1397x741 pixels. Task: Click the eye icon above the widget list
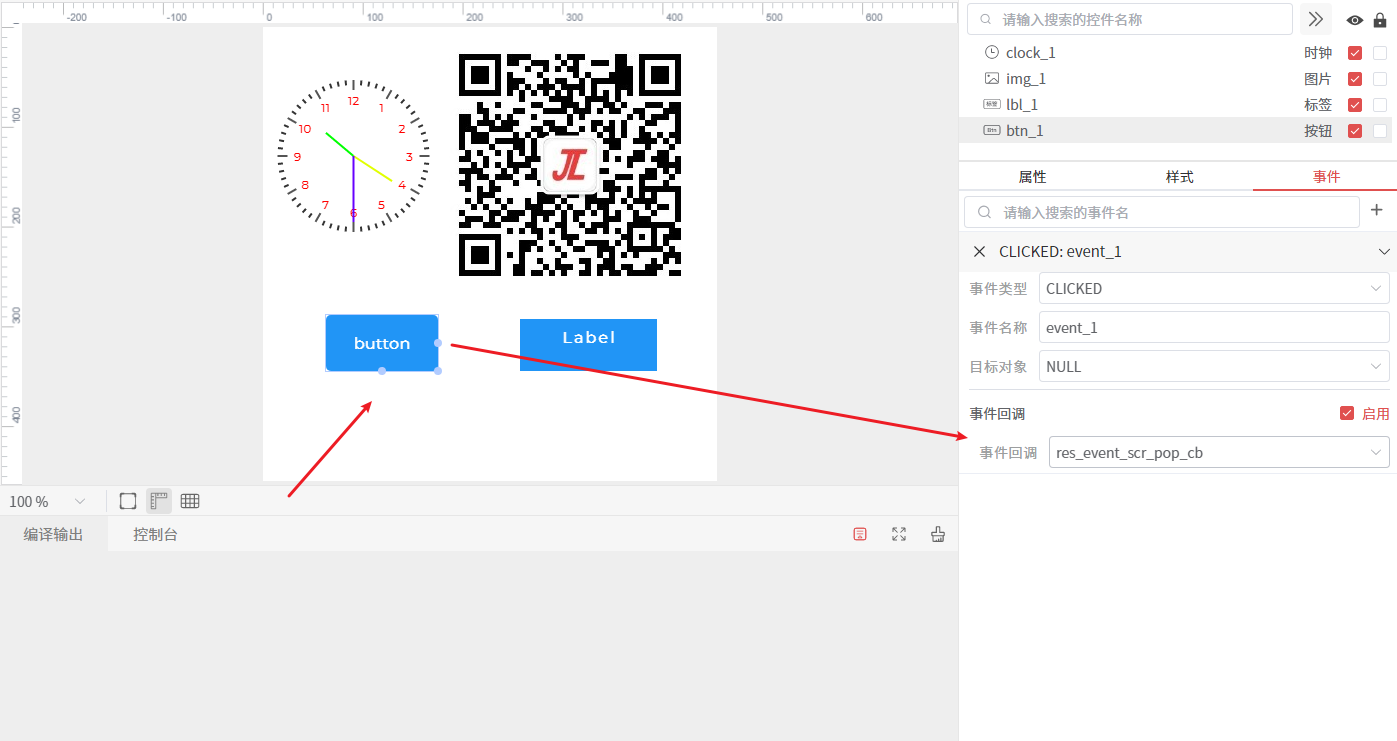pyautogui.click(x=1355, y=20)
